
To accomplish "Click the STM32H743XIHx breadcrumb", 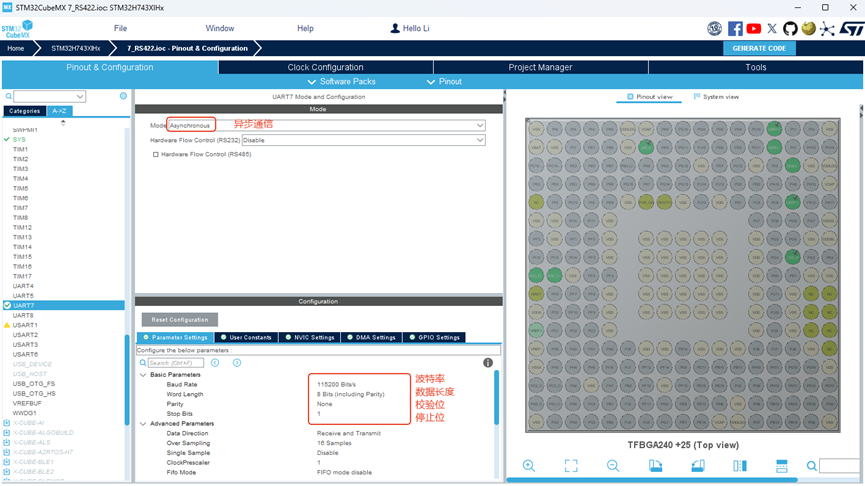I will 76,49.
